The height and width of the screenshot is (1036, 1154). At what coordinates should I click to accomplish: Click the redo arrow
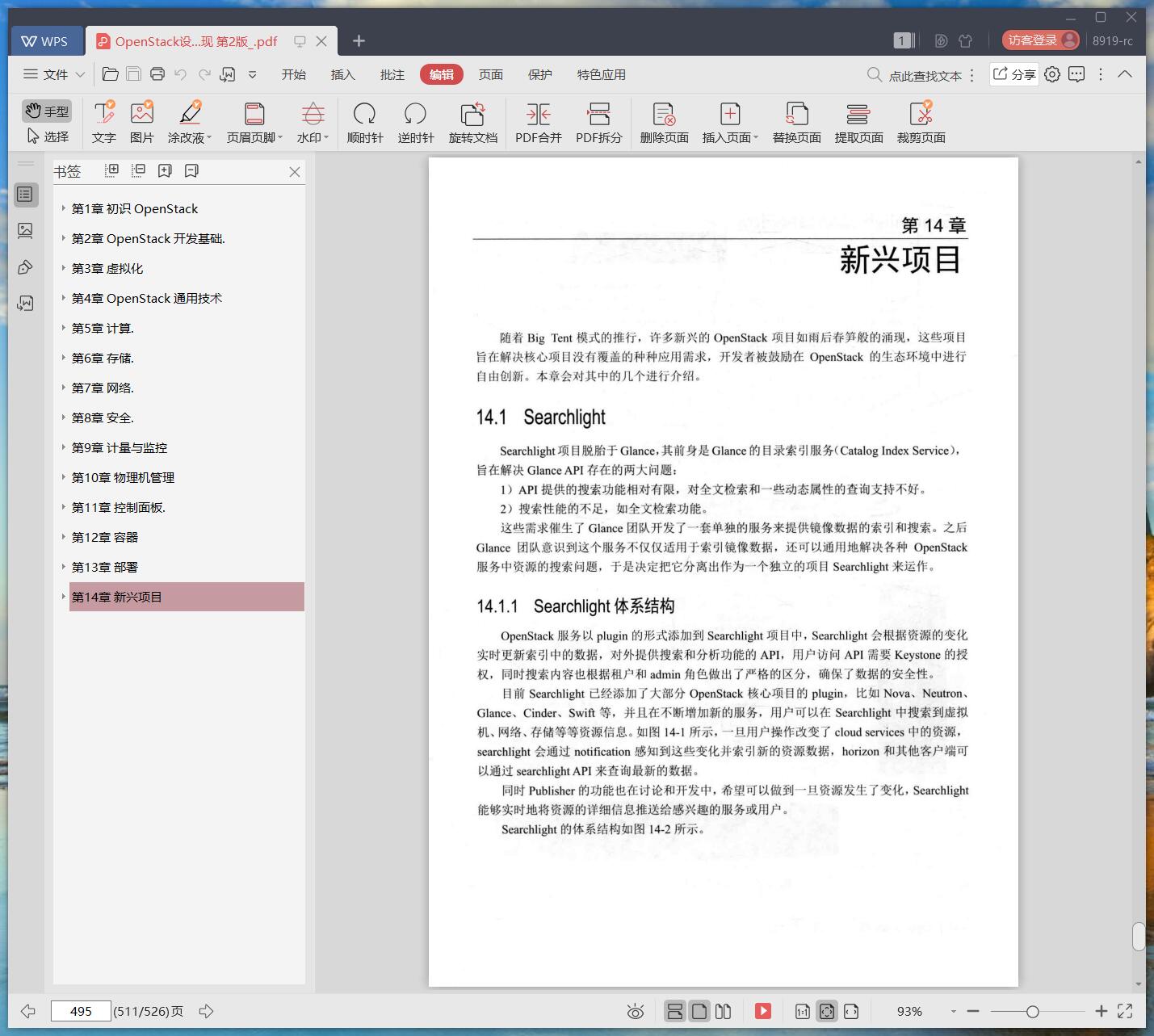[x=204, y=74]
